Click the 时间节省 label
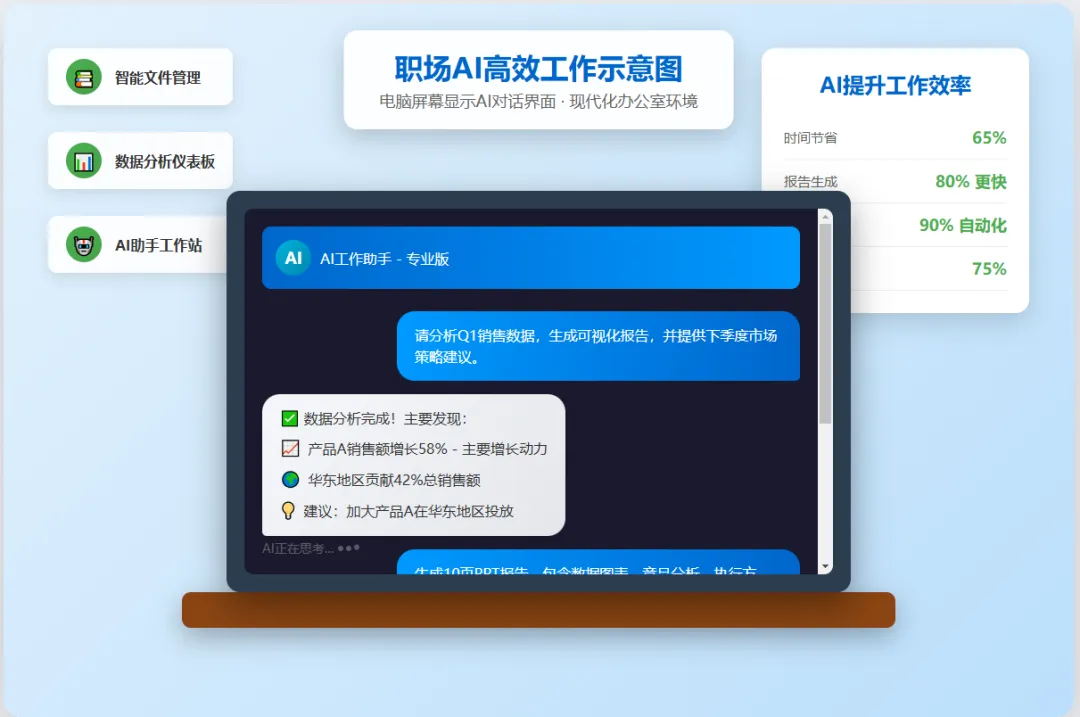 pyautogui.click(x=811, y=138)
